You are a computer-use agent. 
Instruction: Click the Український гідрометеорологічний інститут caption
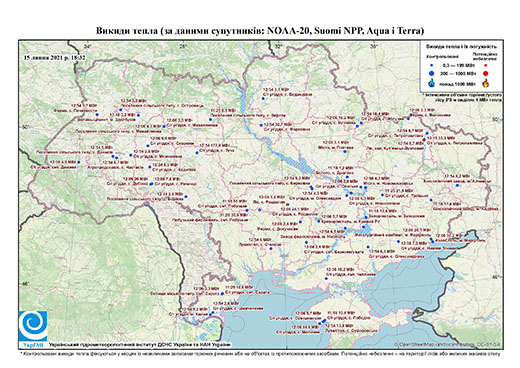140,345
